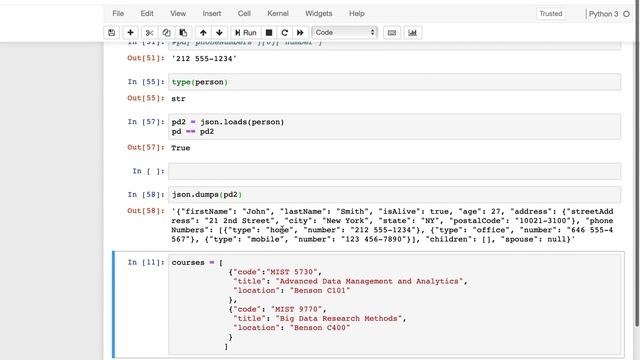Click the "Advanced Data Management and Analytics" string
The width and height of the screenshot is (640, 360).
[370, 281]
